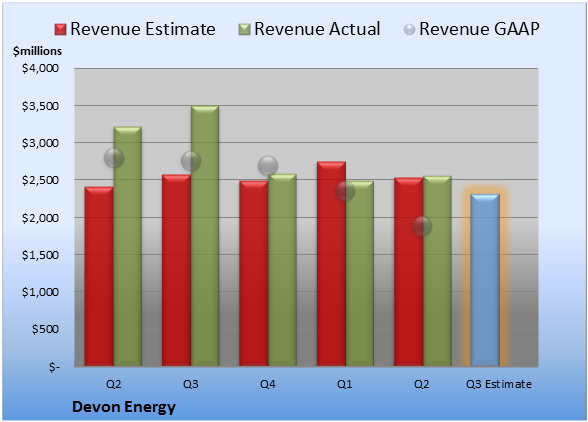Screen dimensions: 588x422
Task: Click the 'Q3' x-axis label
Action: [x=191, y=384]
